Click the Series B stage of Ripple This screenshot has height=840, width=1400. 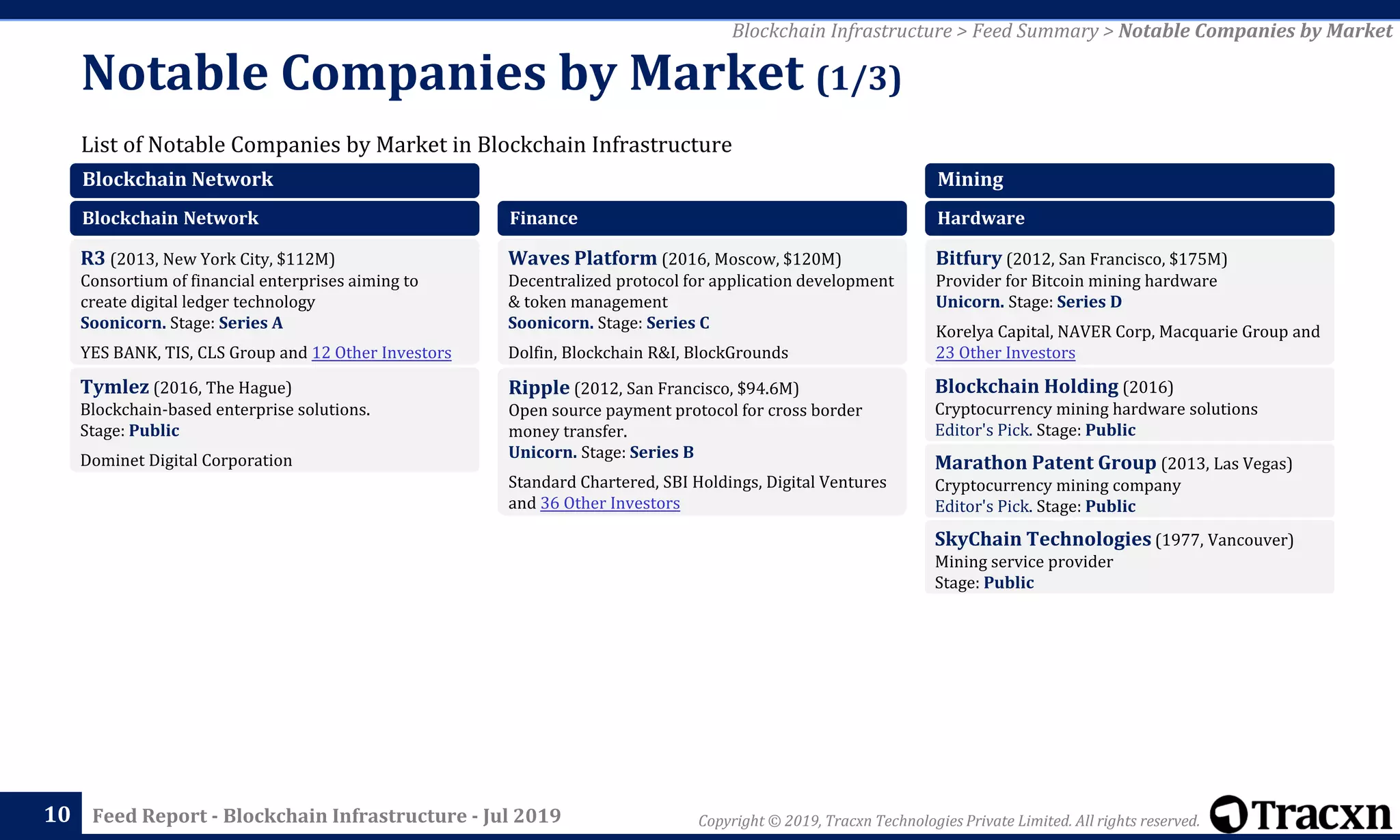coord(662,452)
